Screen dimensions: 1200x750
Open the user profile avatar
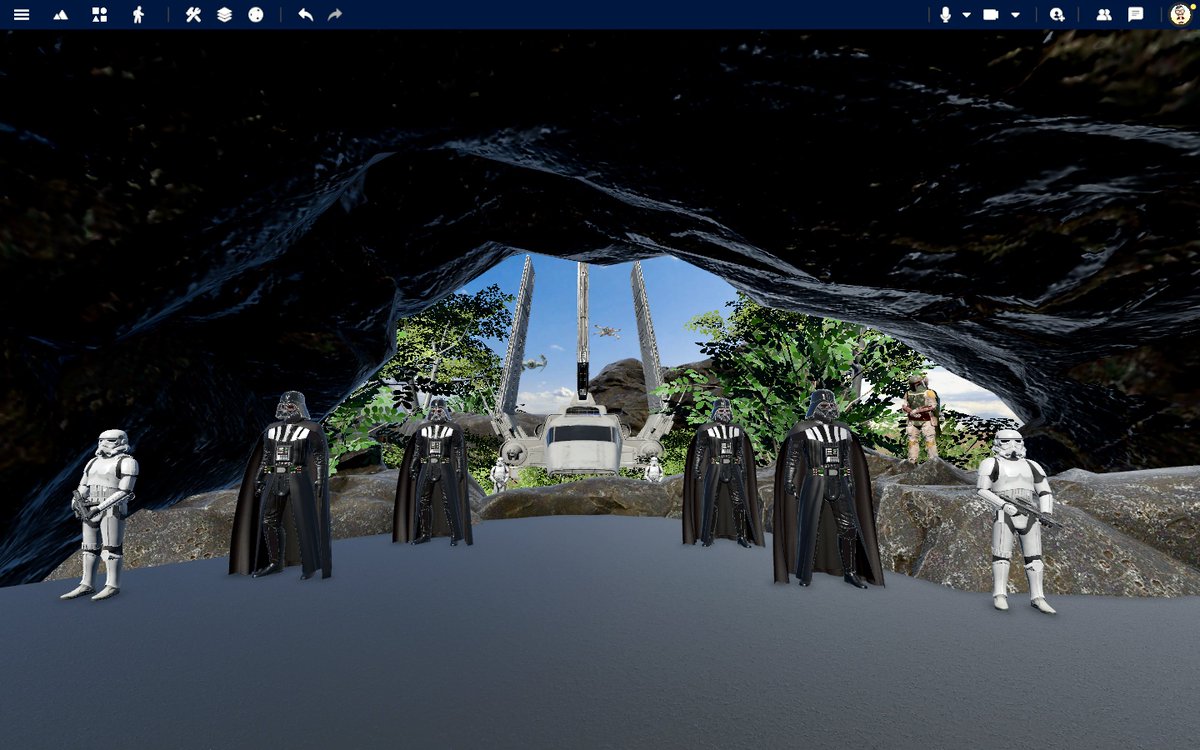coord(1181,15)
